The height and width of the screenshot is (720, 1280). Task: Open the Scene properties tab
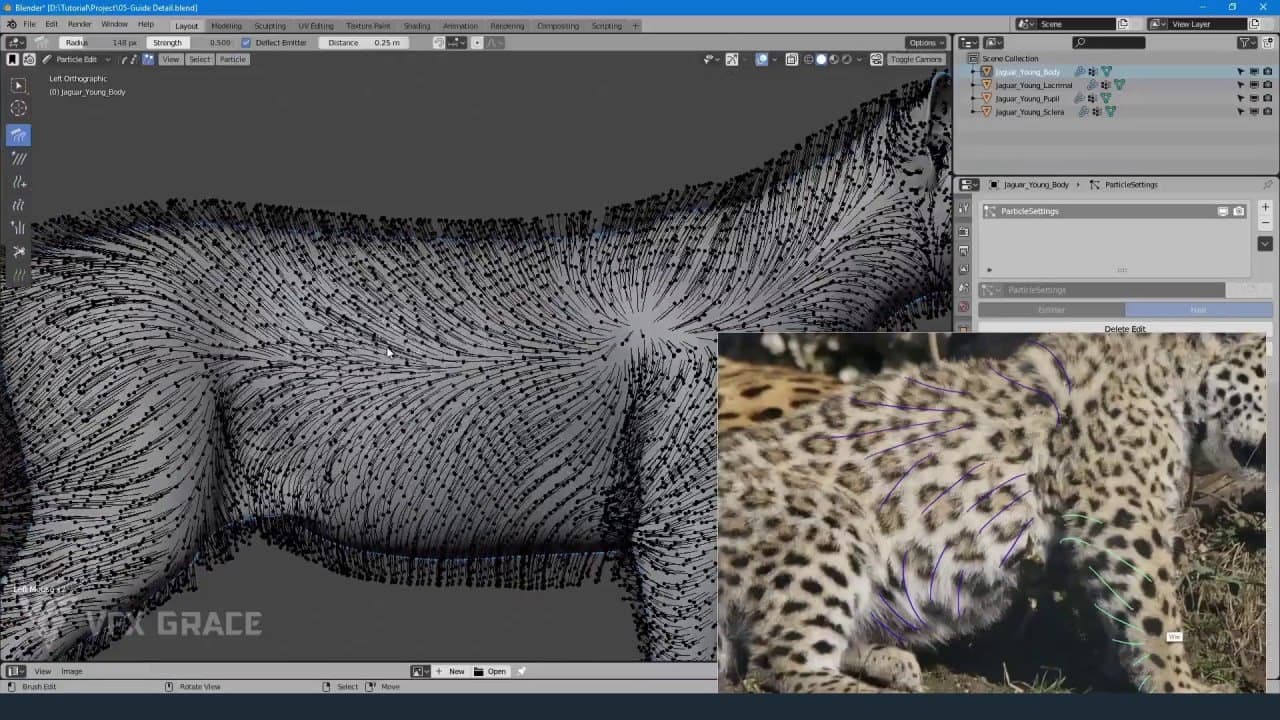click(964, 288)
